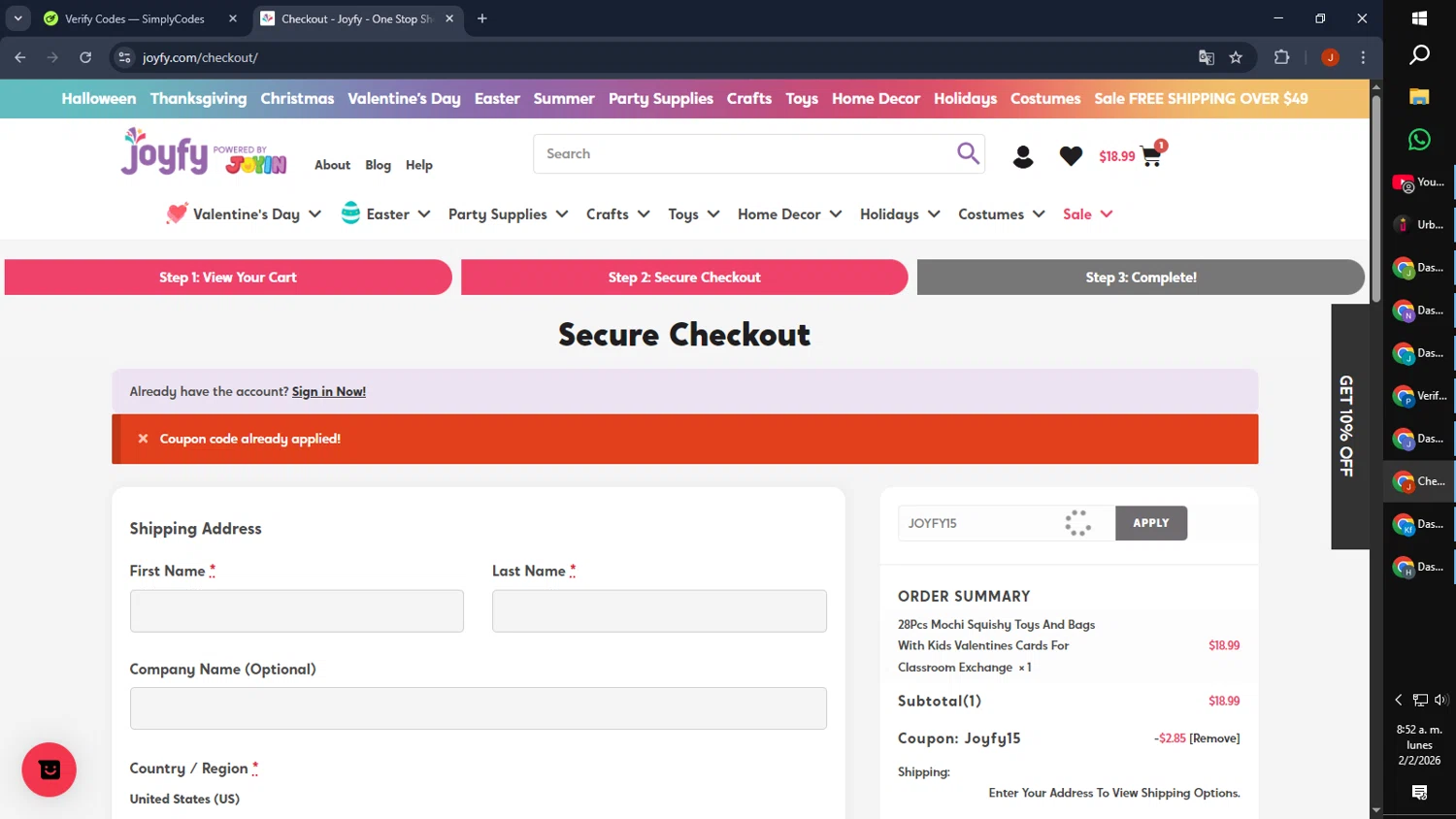Open the translate page icon

pyautogui.click(x=1207, y=57)
